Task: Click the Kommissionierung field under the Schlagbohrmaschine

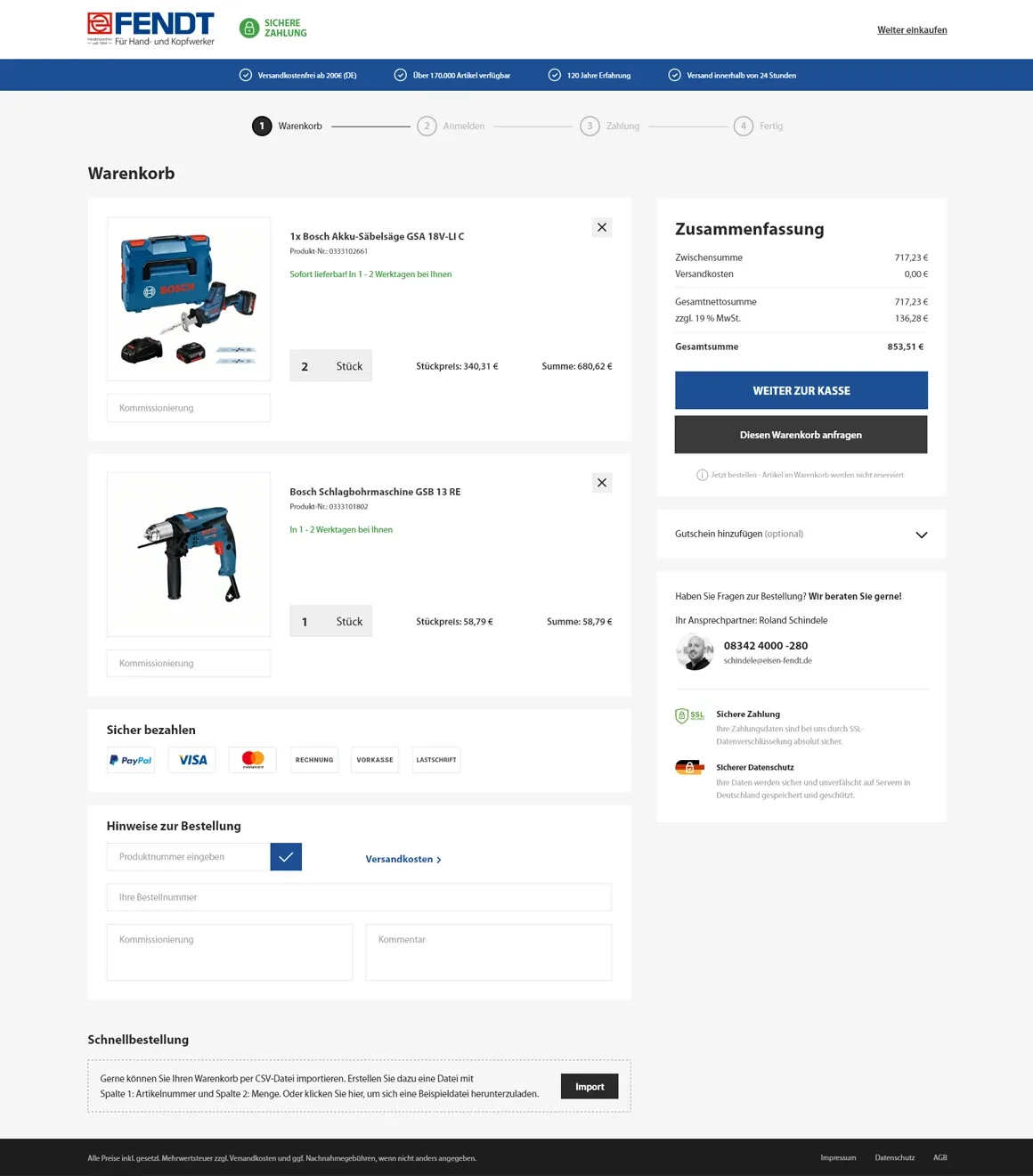Action: [x=189, y=663]
